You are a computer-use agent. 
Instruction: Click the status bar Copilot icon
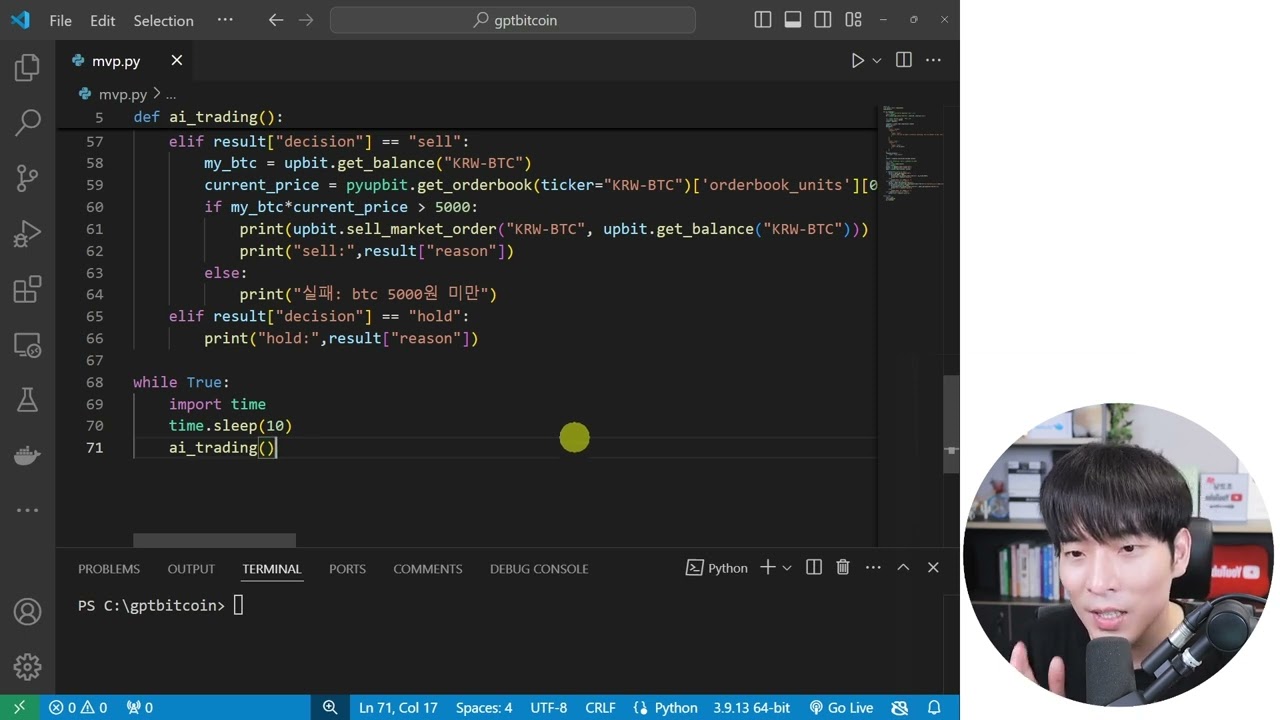[900, 707]
